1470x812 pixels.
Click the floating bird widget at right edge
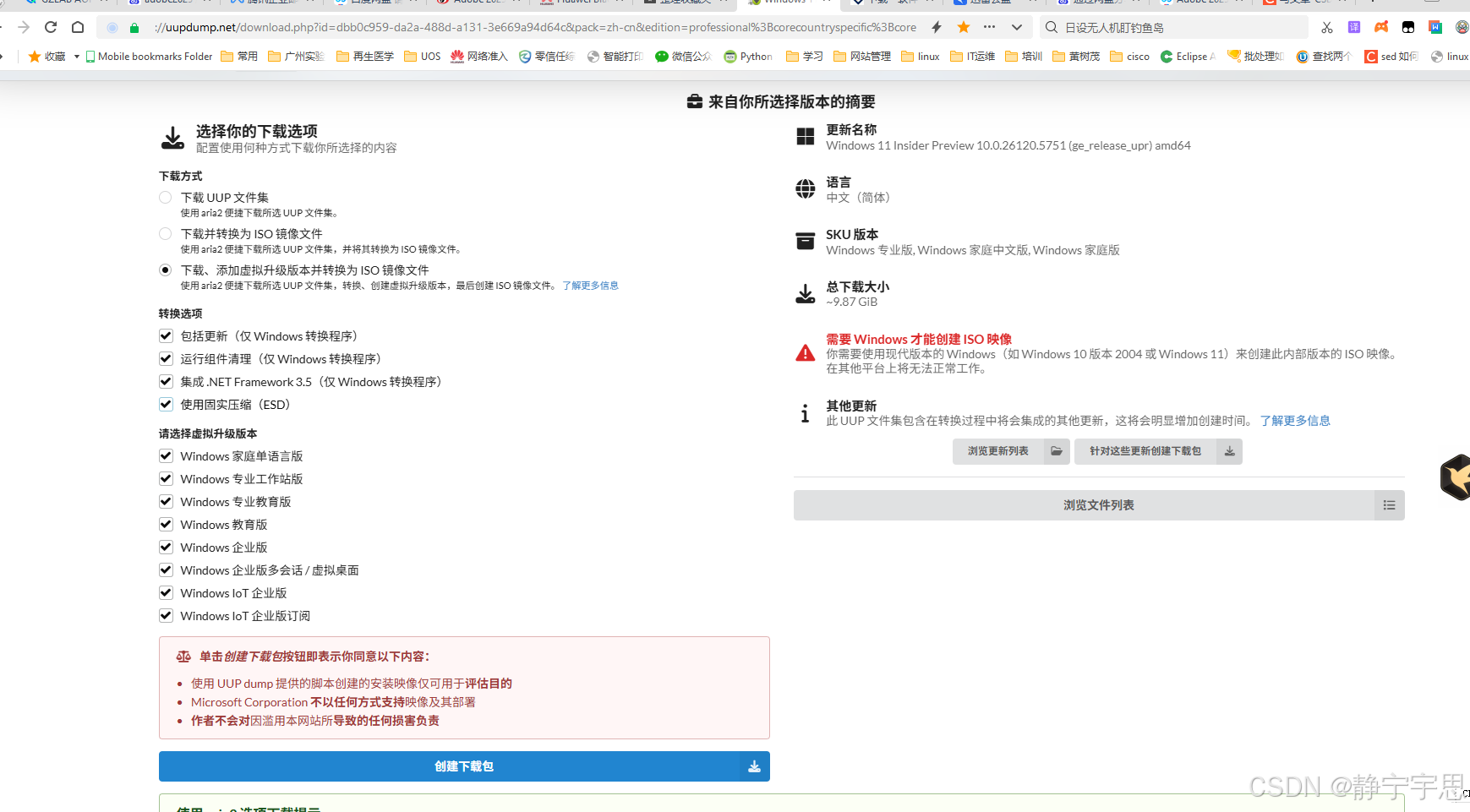pos(1456,477)
